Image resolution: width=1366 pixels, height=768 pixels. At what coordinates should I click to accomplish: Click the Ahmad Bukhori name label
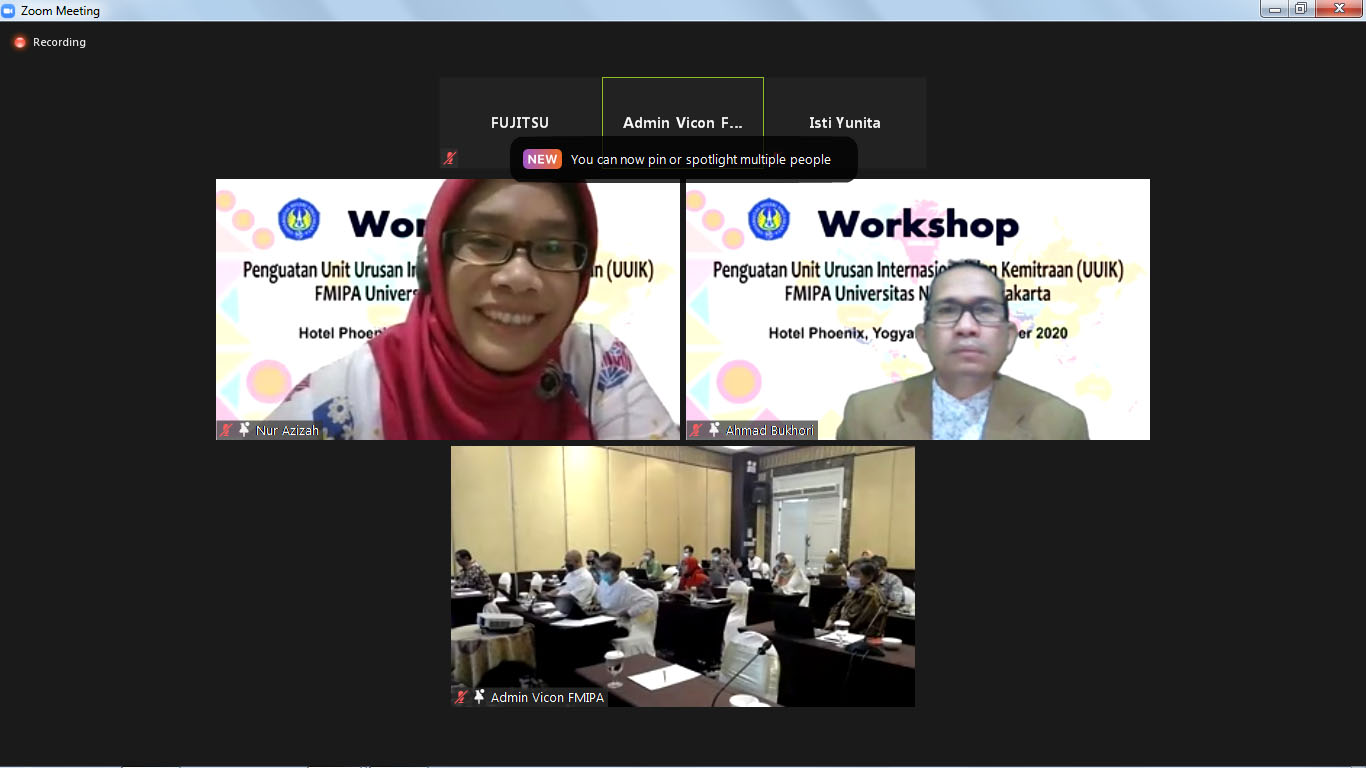pos(770,430)
